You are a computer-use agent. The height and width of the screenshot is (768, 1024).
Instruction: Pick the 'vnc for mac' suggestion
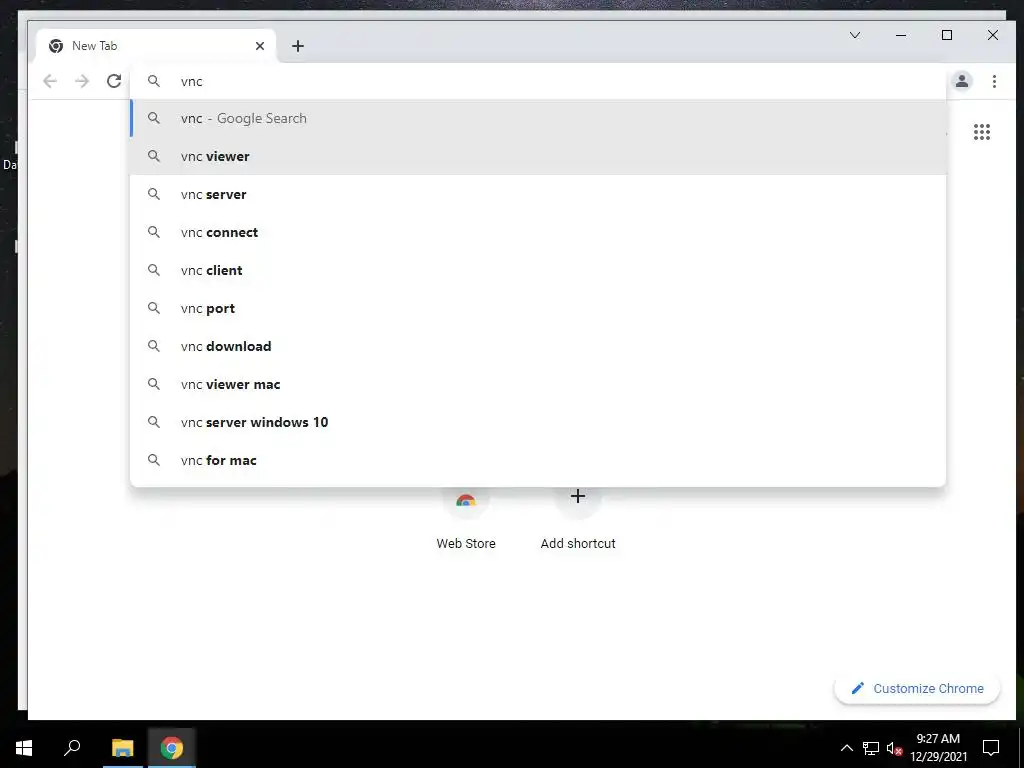click(538, 460)
